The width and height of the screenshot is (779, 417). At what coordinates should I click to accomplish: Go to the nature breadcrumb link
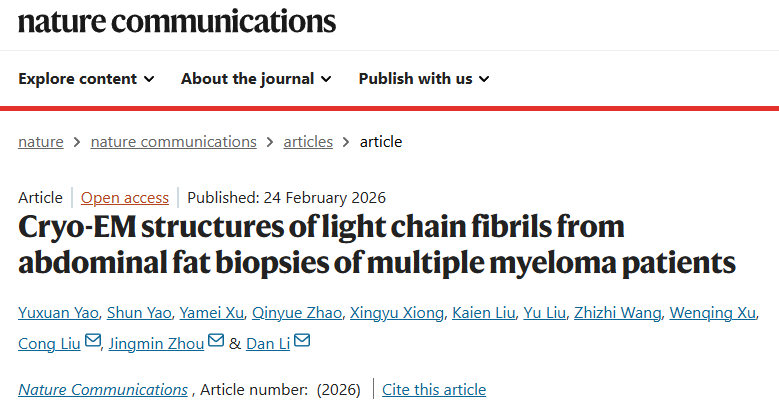coord(40,142)
